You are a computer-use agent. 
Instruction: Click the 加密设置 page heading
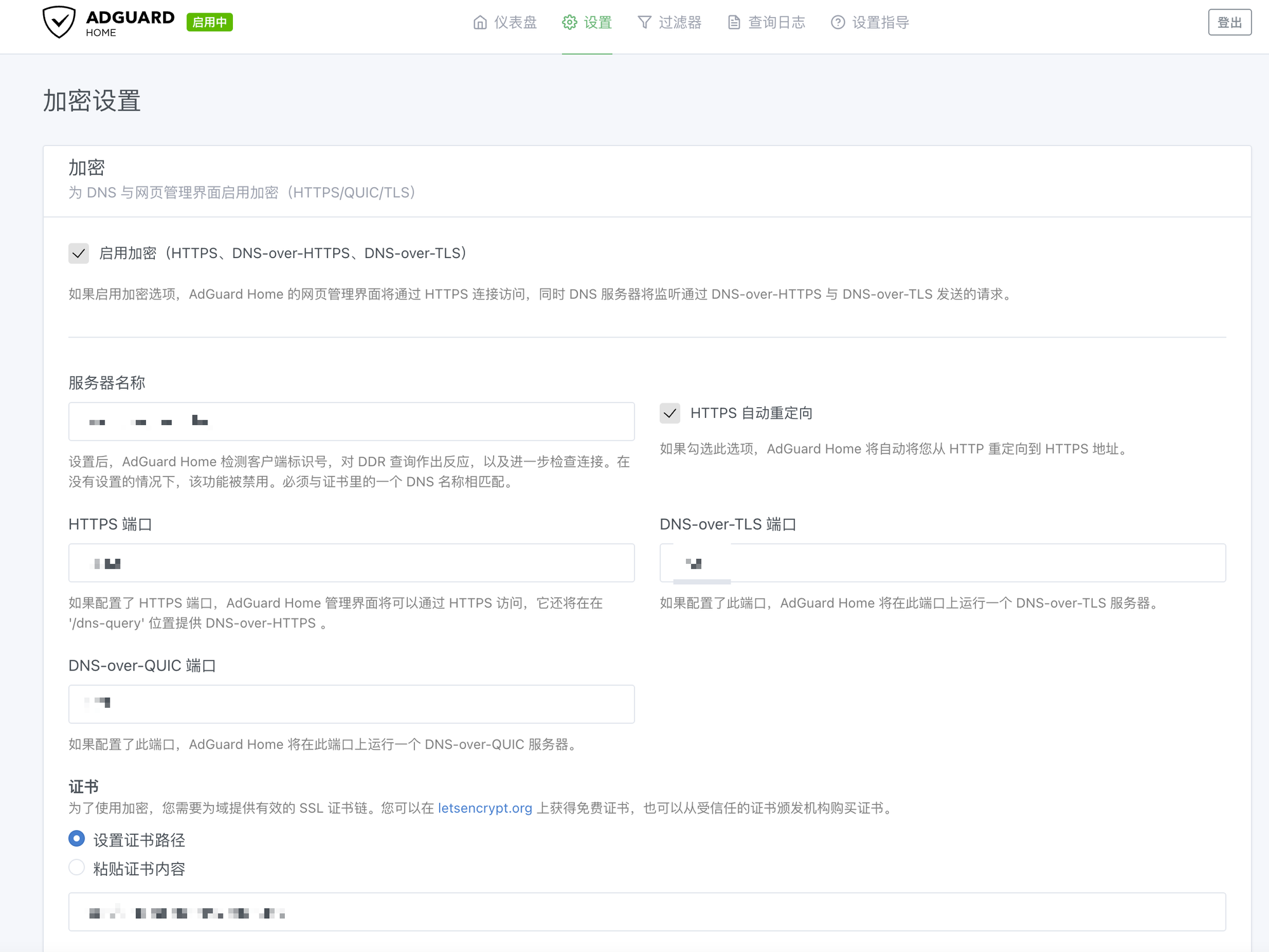pos(92,101)
